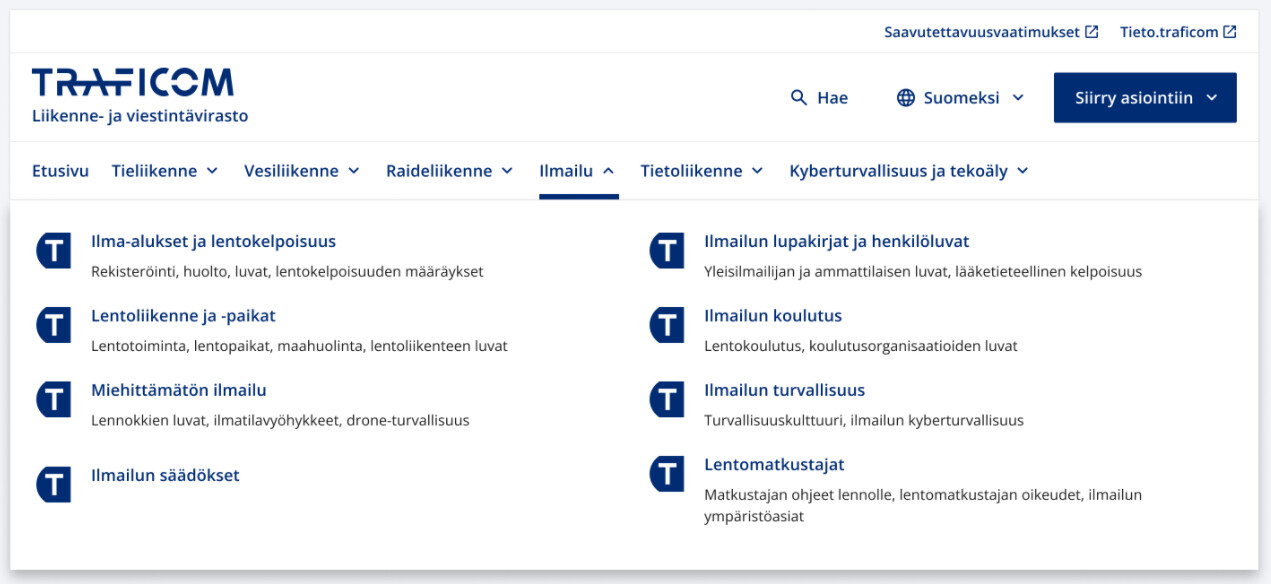Click the T icon beside Ilmailun säädökset

point(53,482)
